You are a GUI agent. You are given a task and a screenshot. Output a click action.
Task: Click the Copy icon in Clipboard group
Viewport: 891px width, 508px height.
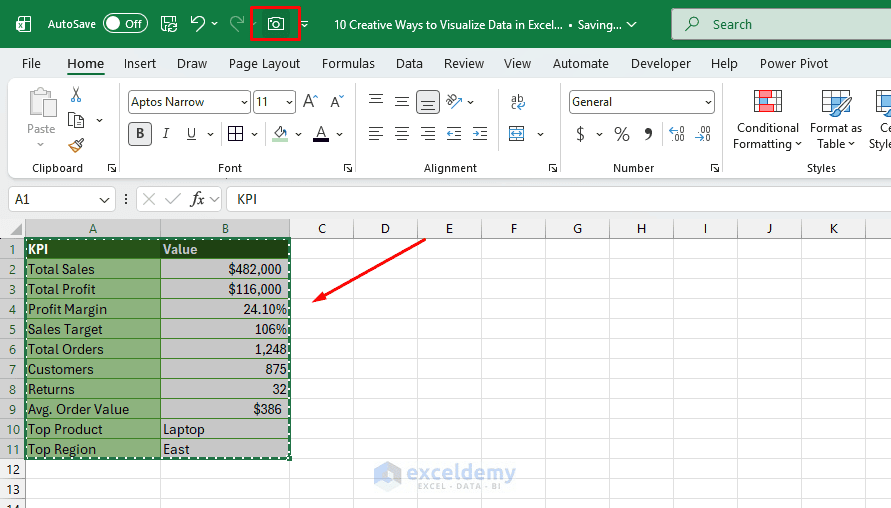point(76,120)
